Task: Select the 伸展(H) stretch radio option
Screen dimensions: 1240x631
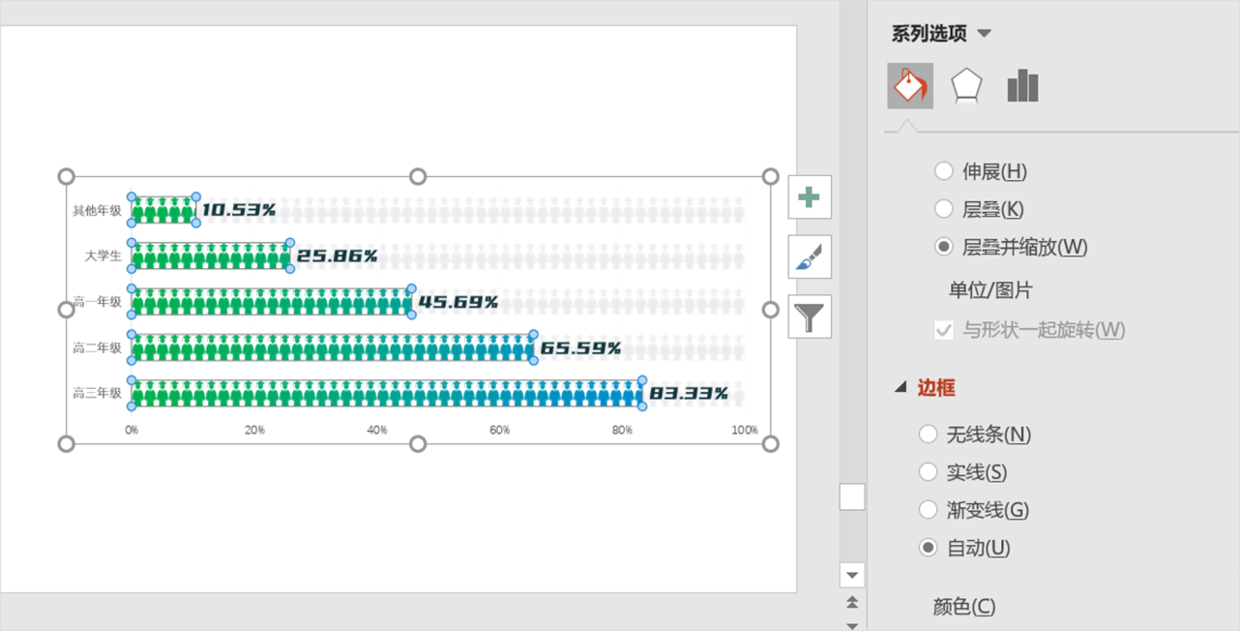Action: [943, 172]
